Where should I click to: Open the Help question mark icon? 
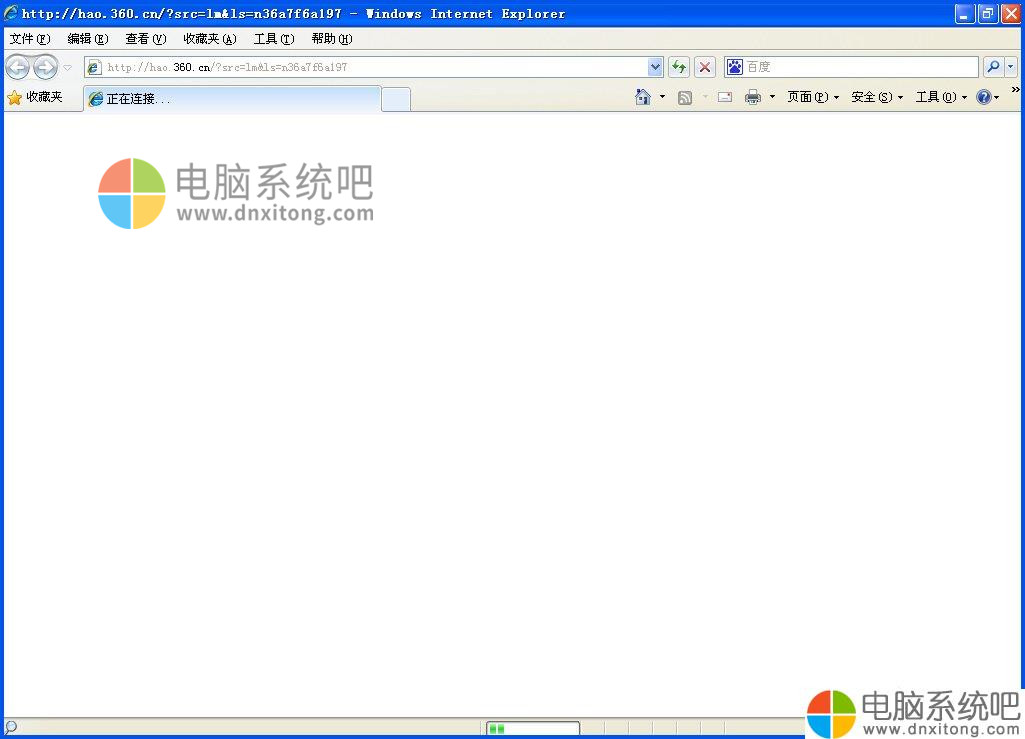point(984,97)
